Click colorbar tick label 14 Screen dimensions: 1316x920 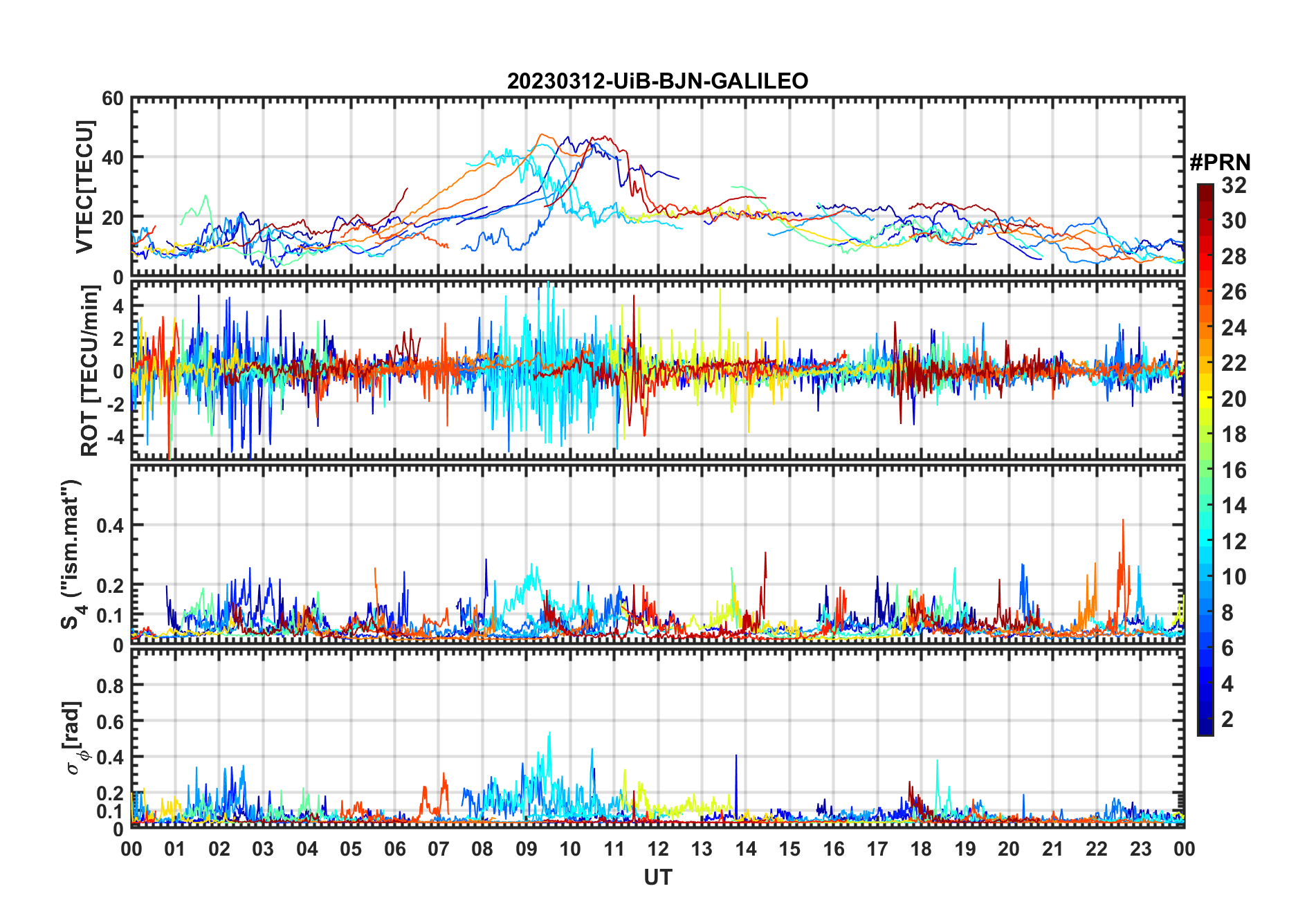click(x=1234, y=506)
